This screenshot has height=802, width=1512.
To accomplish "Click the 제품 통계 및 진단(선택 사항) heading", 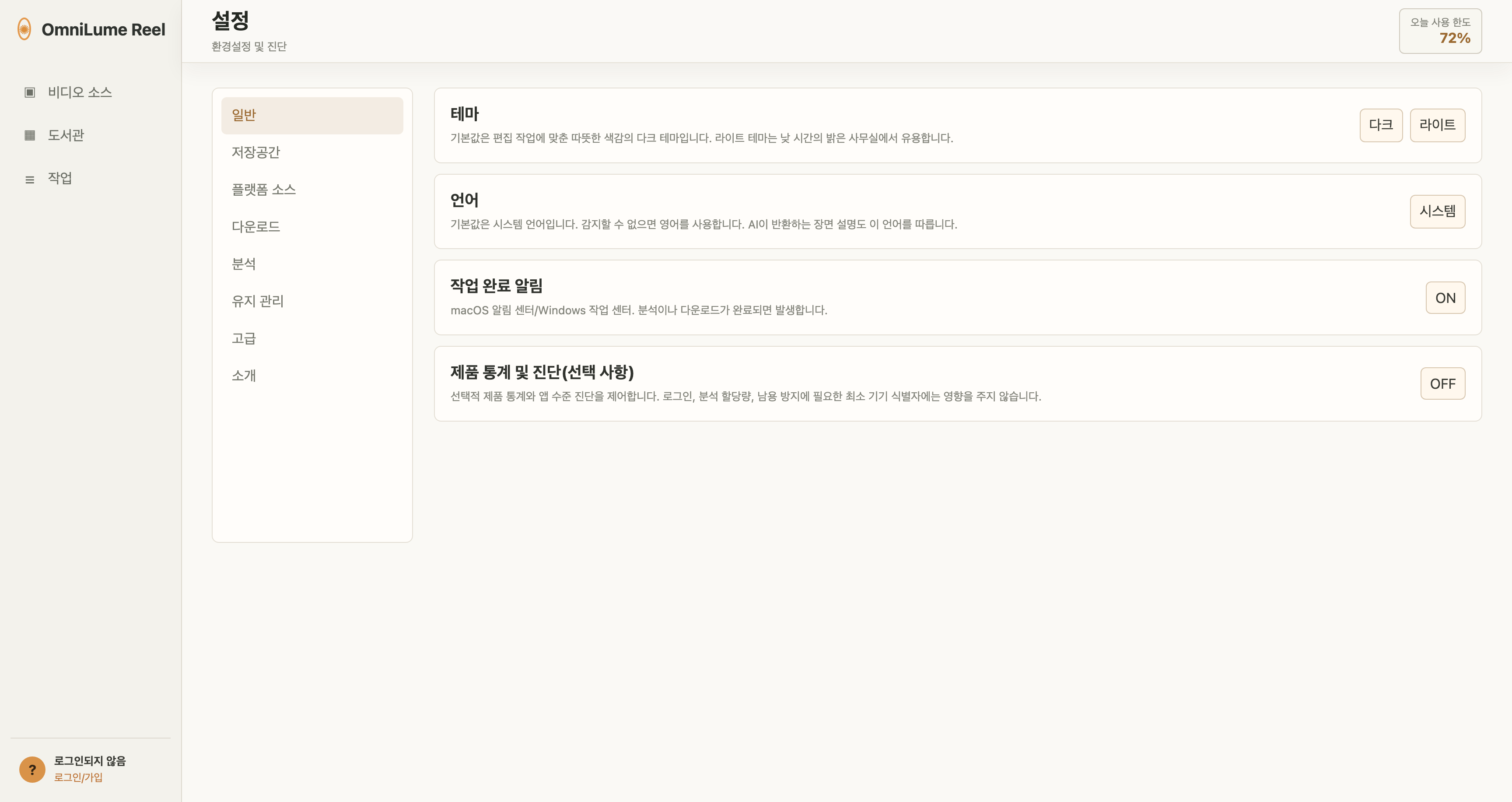I will (542, 372).
